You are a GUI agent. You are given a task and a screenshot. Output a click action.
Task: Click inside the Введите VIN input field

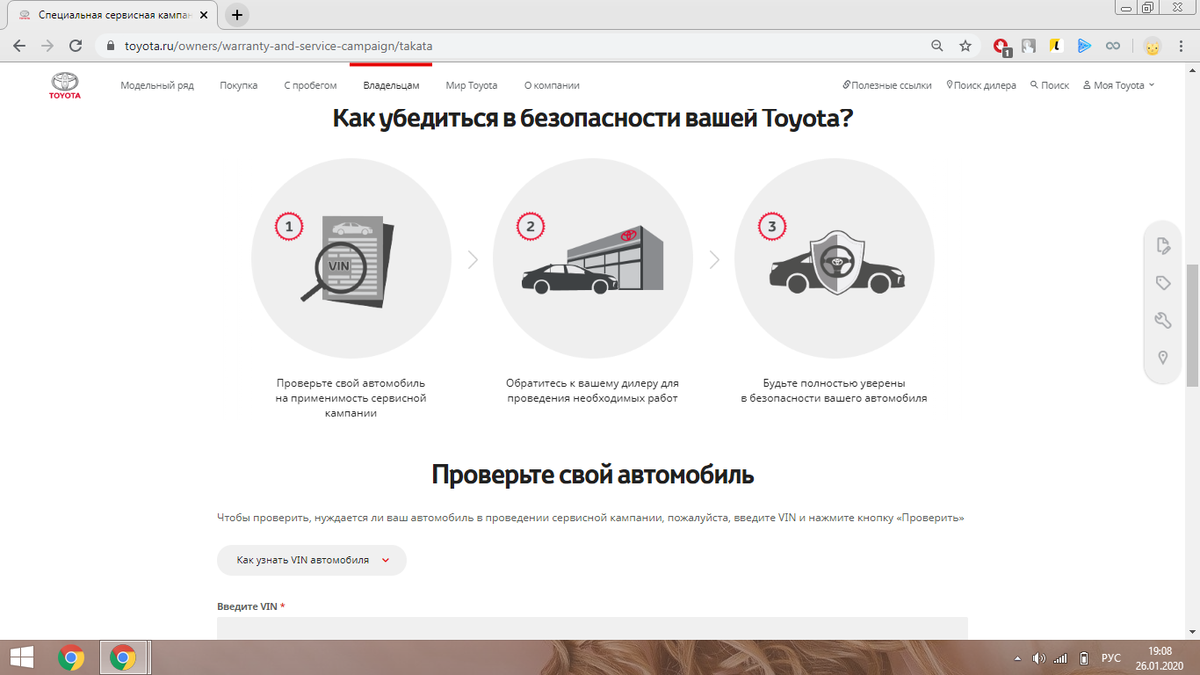click(590, 628)
